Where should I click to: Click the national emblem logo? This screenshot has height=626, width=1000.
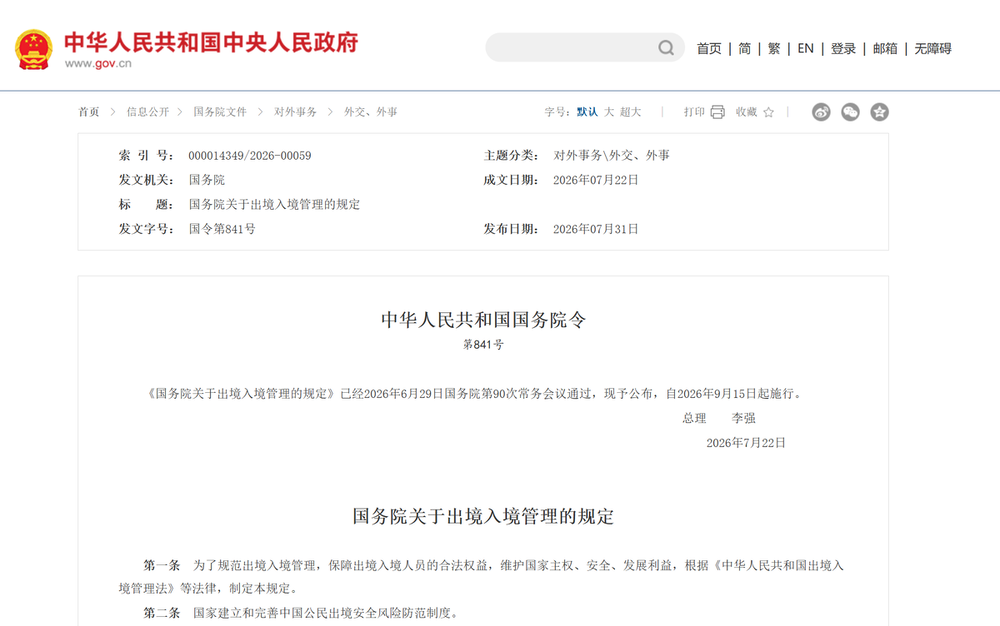34,49
